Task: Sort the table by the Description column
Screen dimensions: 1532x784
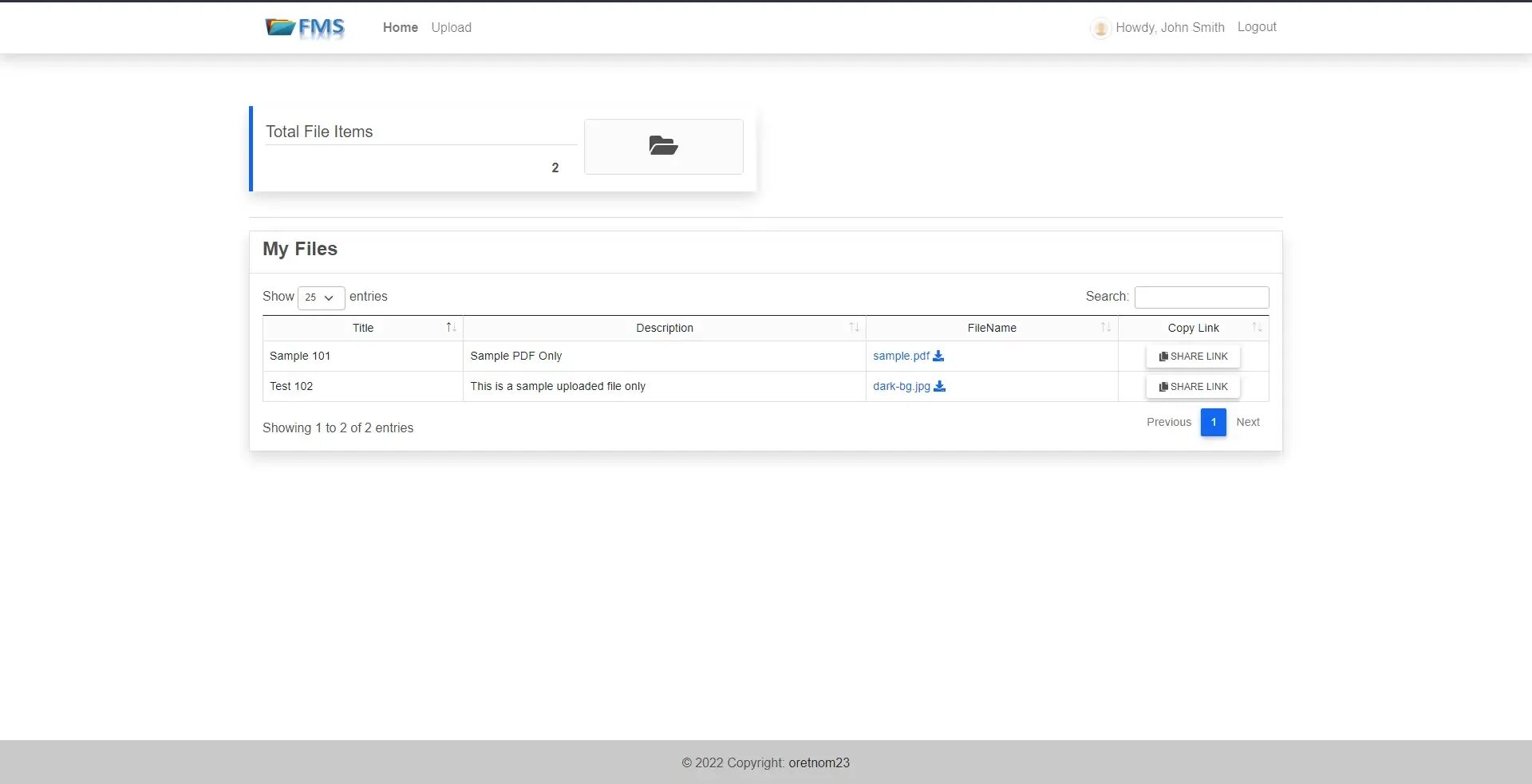Action: 665,328
